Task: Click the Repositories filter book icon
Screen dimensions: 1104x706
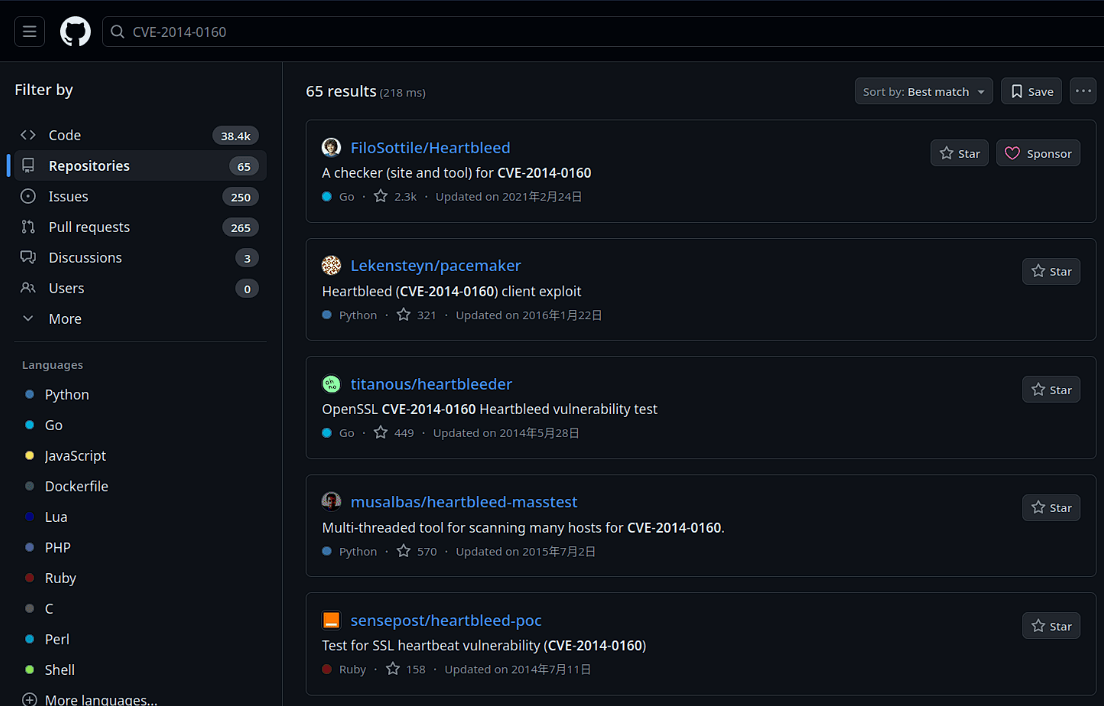Action: point(28,165)
